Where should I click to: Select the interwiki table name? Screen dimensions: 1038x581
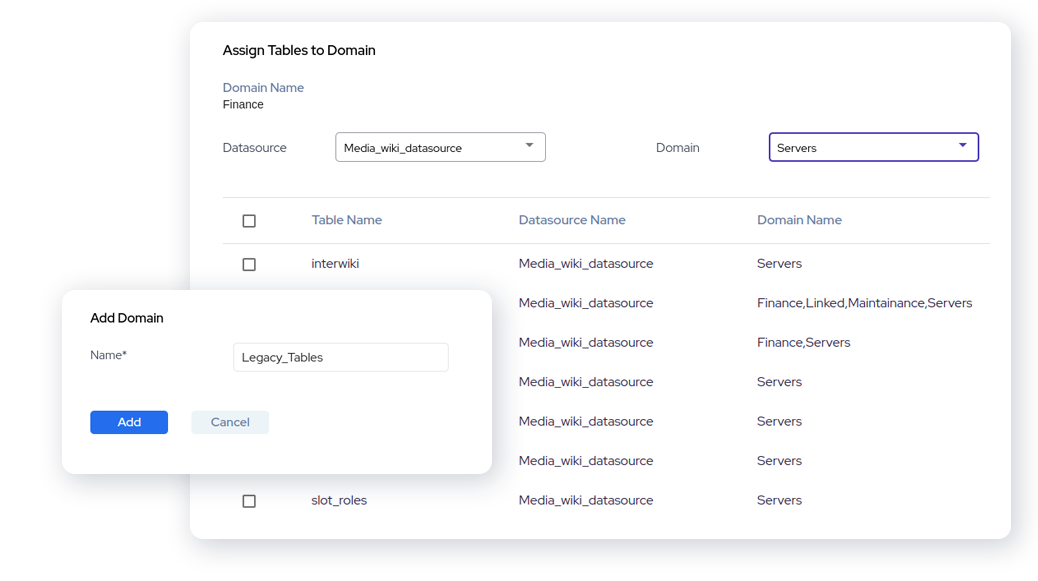[335, 264]
